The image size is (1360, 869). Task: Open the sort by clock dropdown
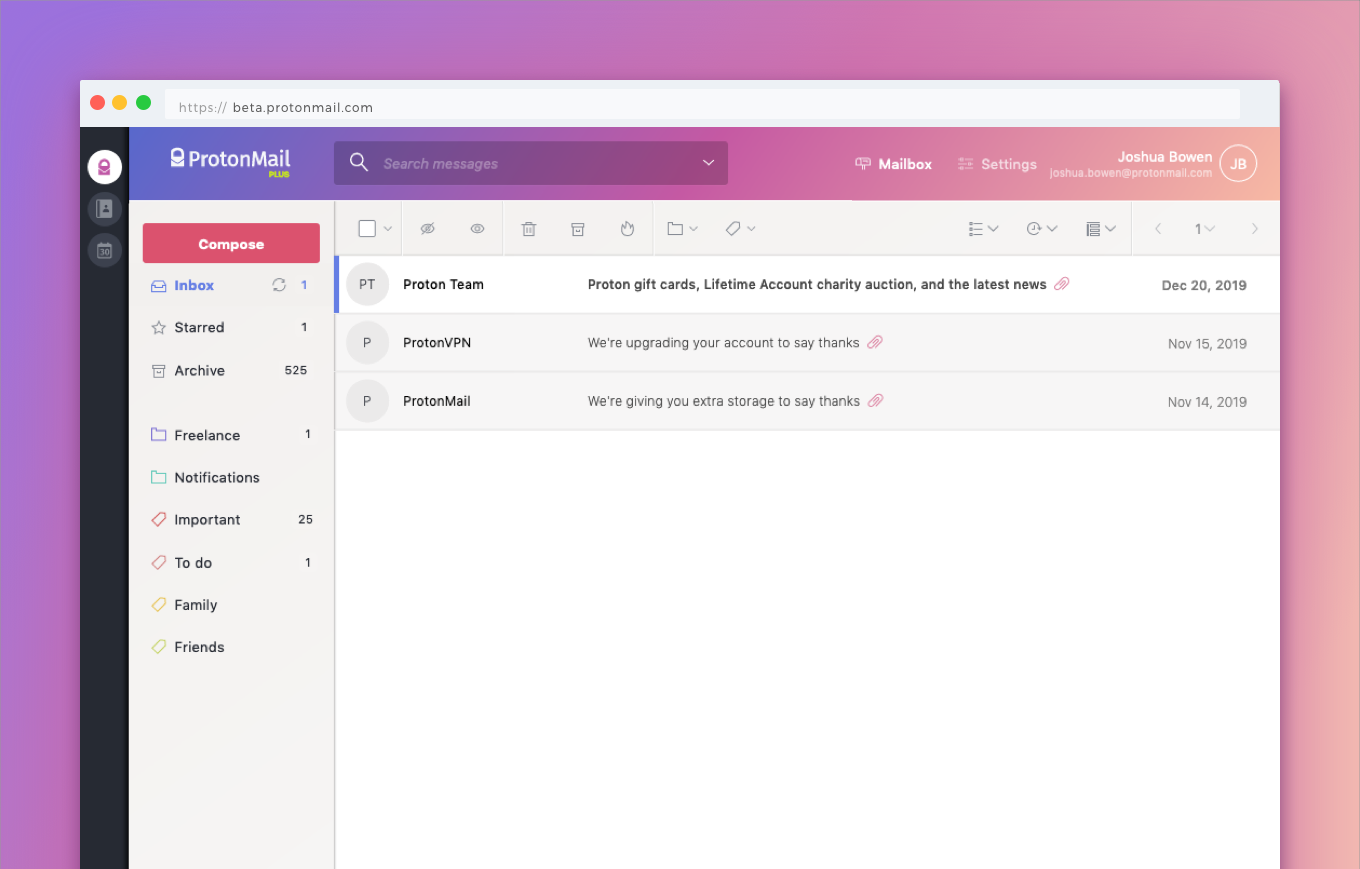click(1042, 229)
